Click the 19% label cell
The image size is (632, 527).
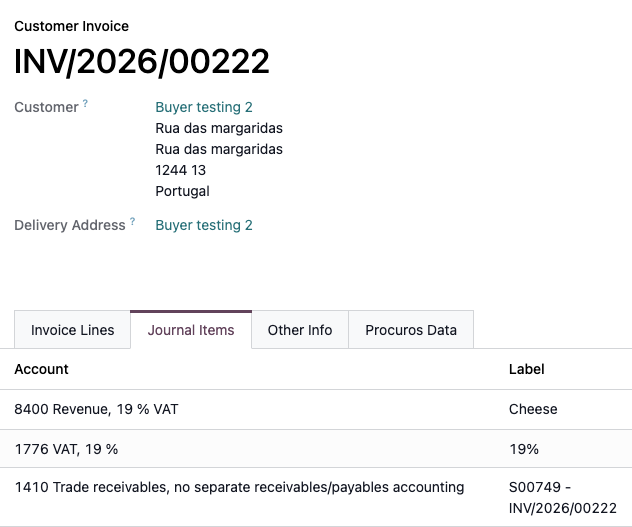524,449
